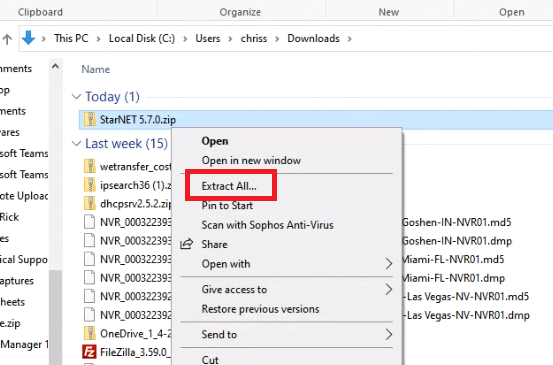The width and height of the screenshot is (553, 365).
Task: Open the note Upload item in navigation pane
Action: pos(24,196)
